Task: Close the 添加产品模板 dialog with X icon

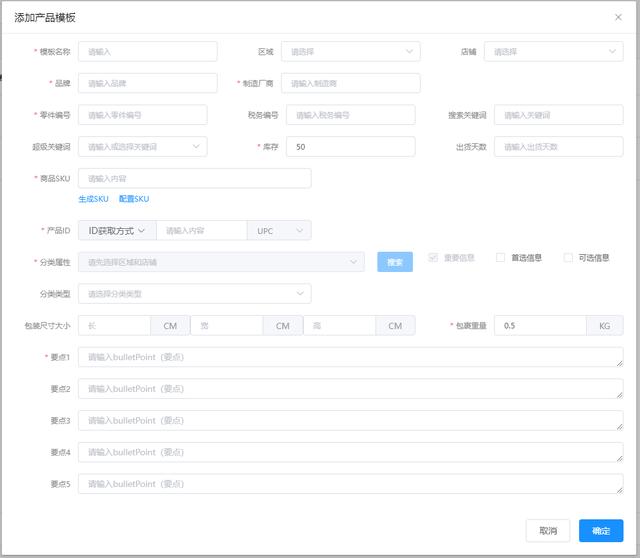Action: click(617, 17)
